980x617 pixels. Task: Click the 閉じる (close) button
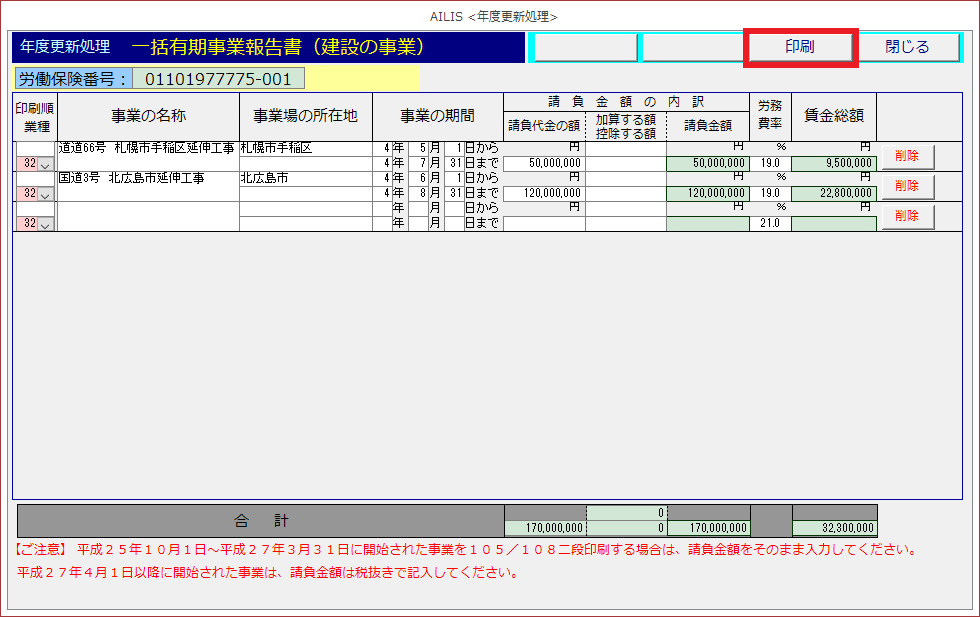(x=907, y=47)
